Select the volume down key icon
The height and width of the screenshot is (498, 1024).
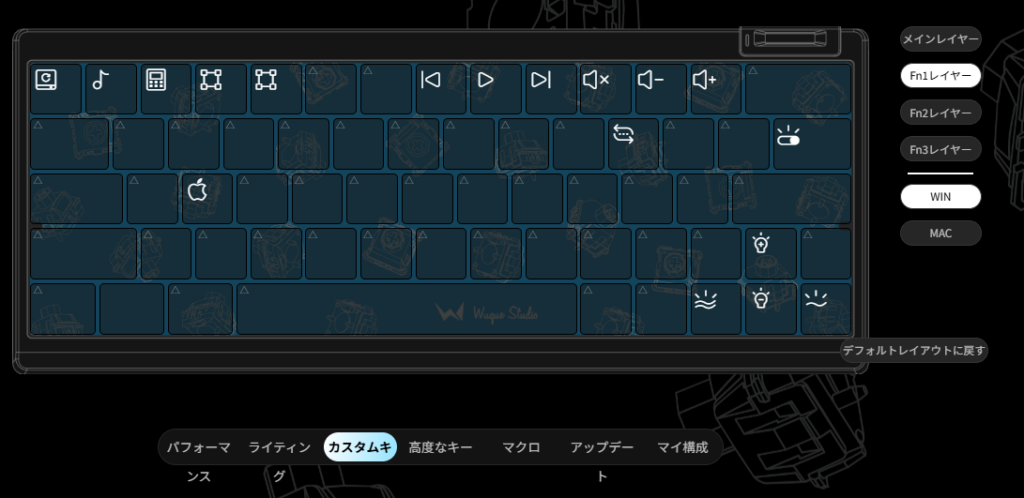coord(650,80)
